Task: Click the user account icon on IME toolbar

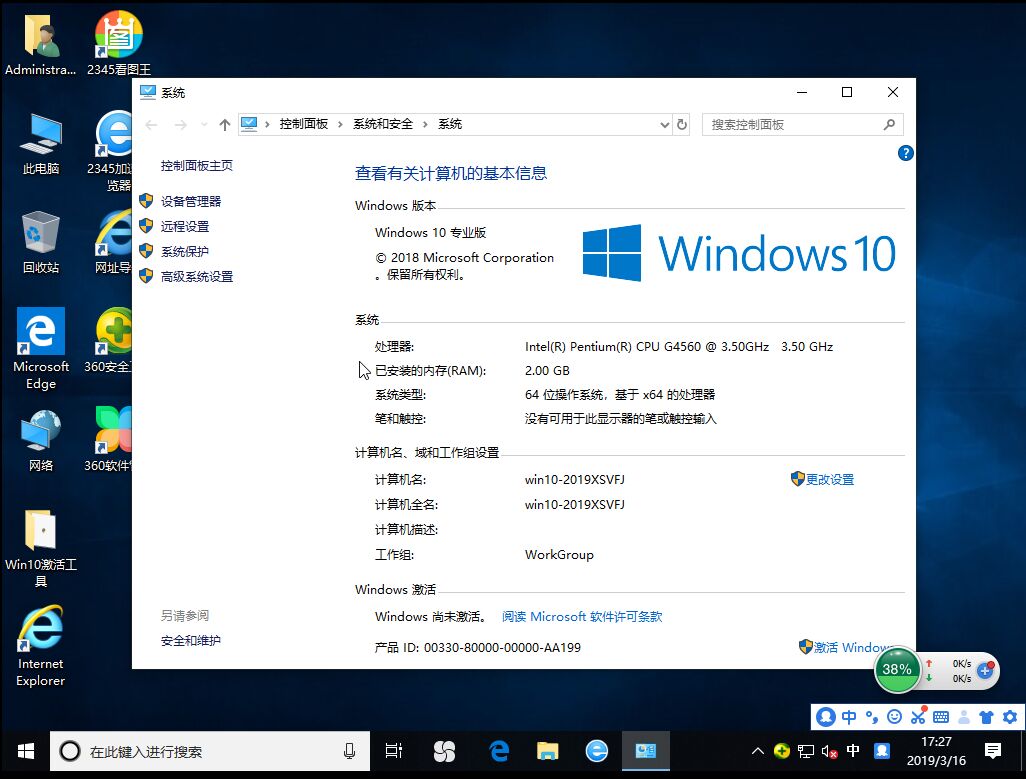Action: click(x=964, y=717)
